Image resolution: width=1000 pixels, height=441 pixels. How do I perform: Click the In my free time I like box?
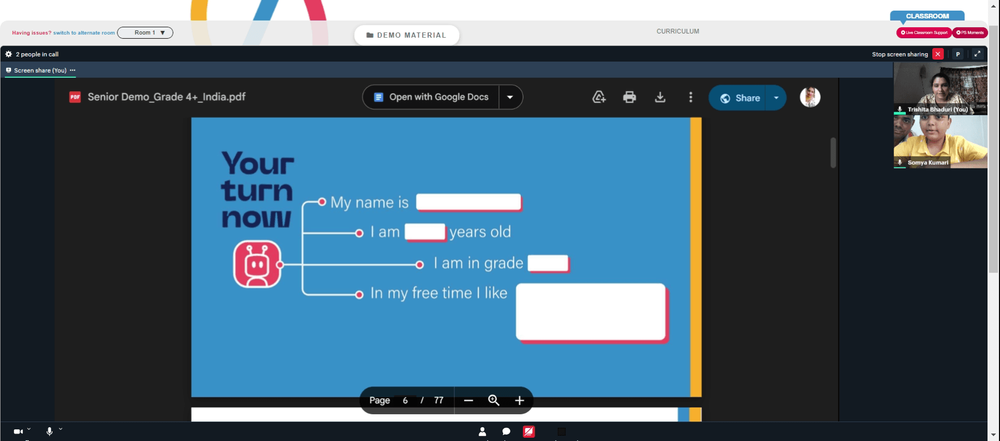(x=591, y=312)
